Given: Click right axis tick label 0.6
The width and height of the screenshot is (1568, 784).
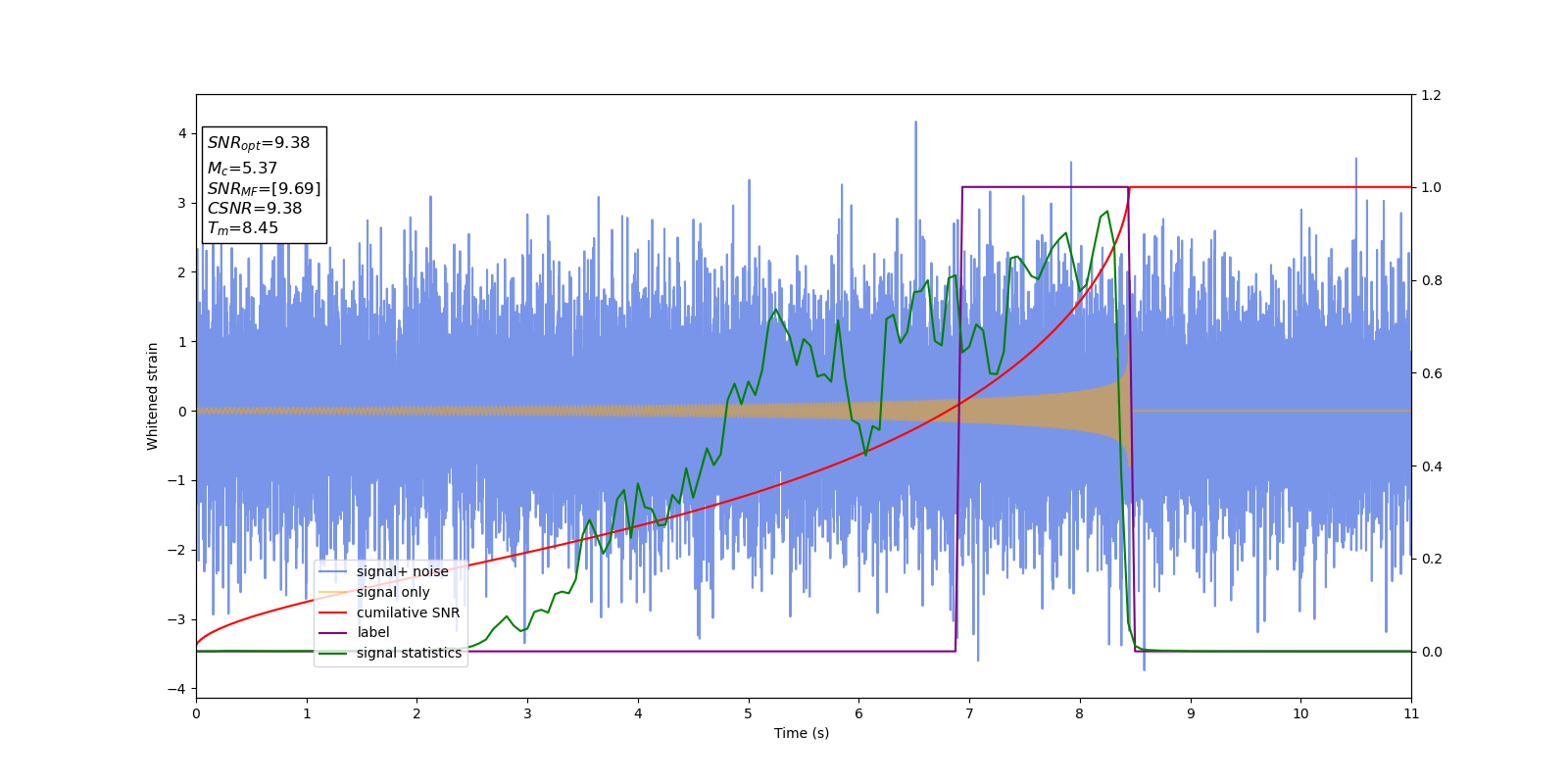Looking at the screenshot, I should pos(1431,373).
